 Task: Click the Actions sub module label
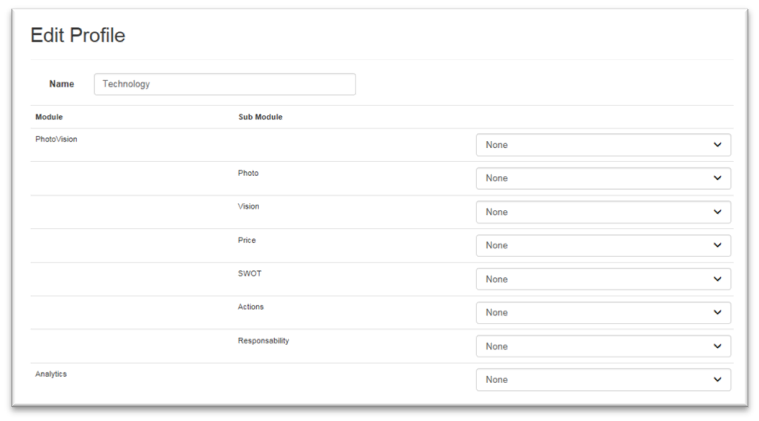pos(251,306)
